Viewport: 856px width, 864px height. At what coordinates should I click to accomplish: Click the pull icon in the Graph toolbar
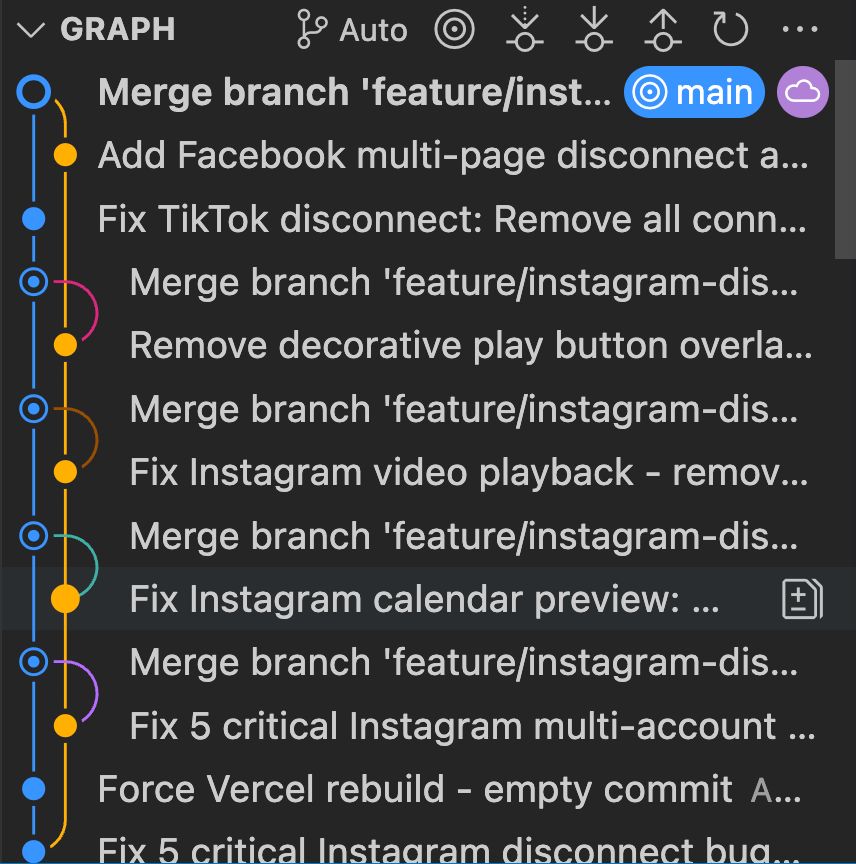[594, 29]
